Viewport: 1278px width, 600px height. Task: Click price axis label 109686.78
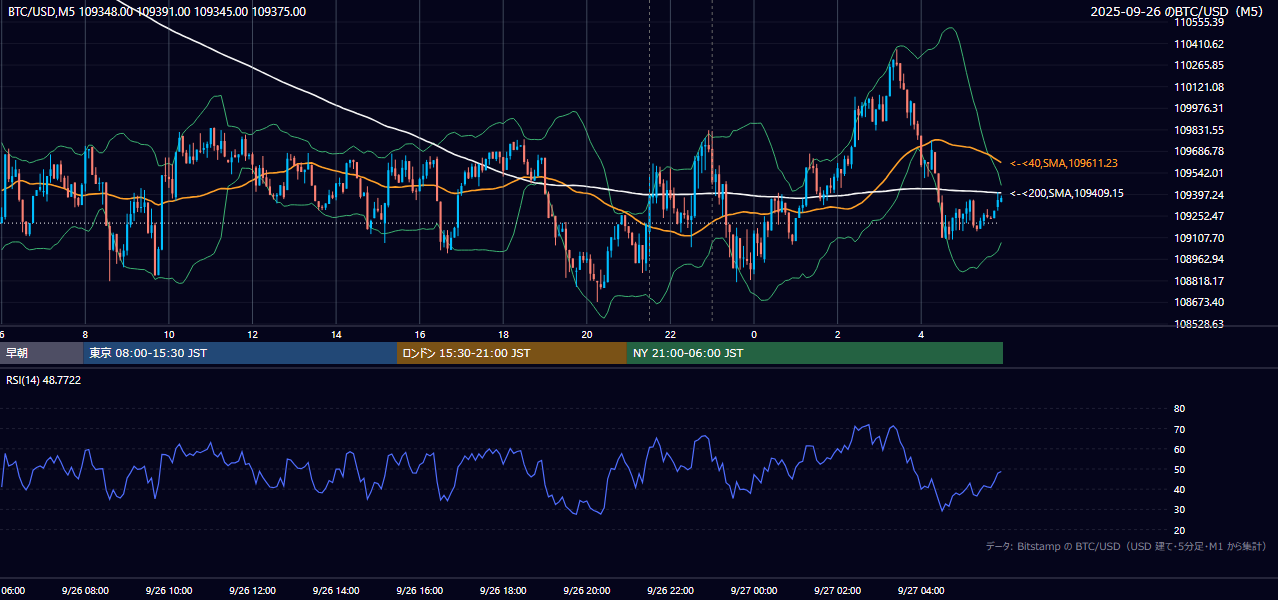[1199, 151]
